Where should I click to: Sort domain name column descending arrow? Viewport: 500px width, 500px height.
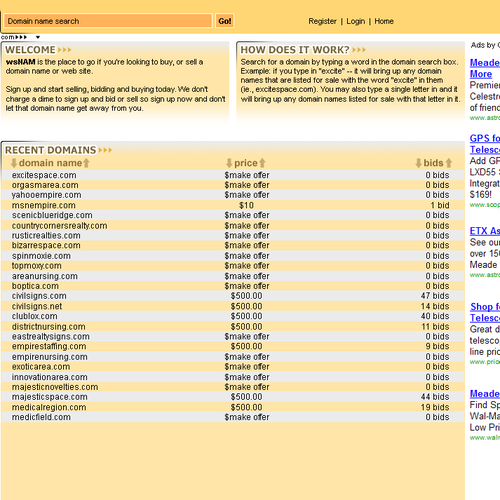pos(14,163)
